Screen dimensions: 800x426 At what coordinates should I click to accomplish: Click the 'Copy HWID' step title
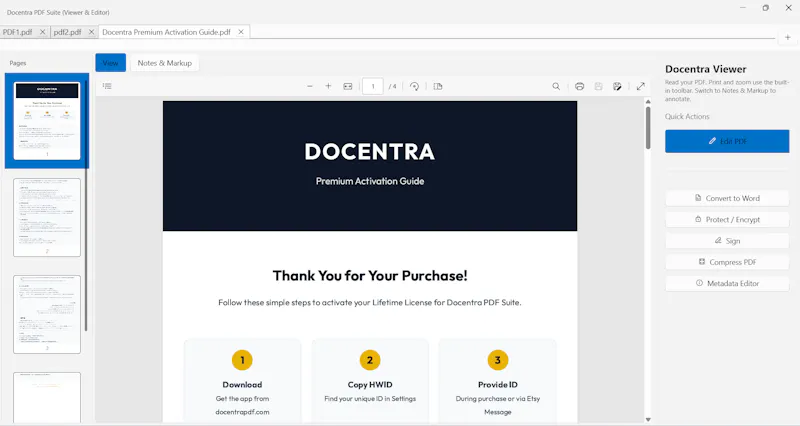pyautogui.click(x=370, y=385)
